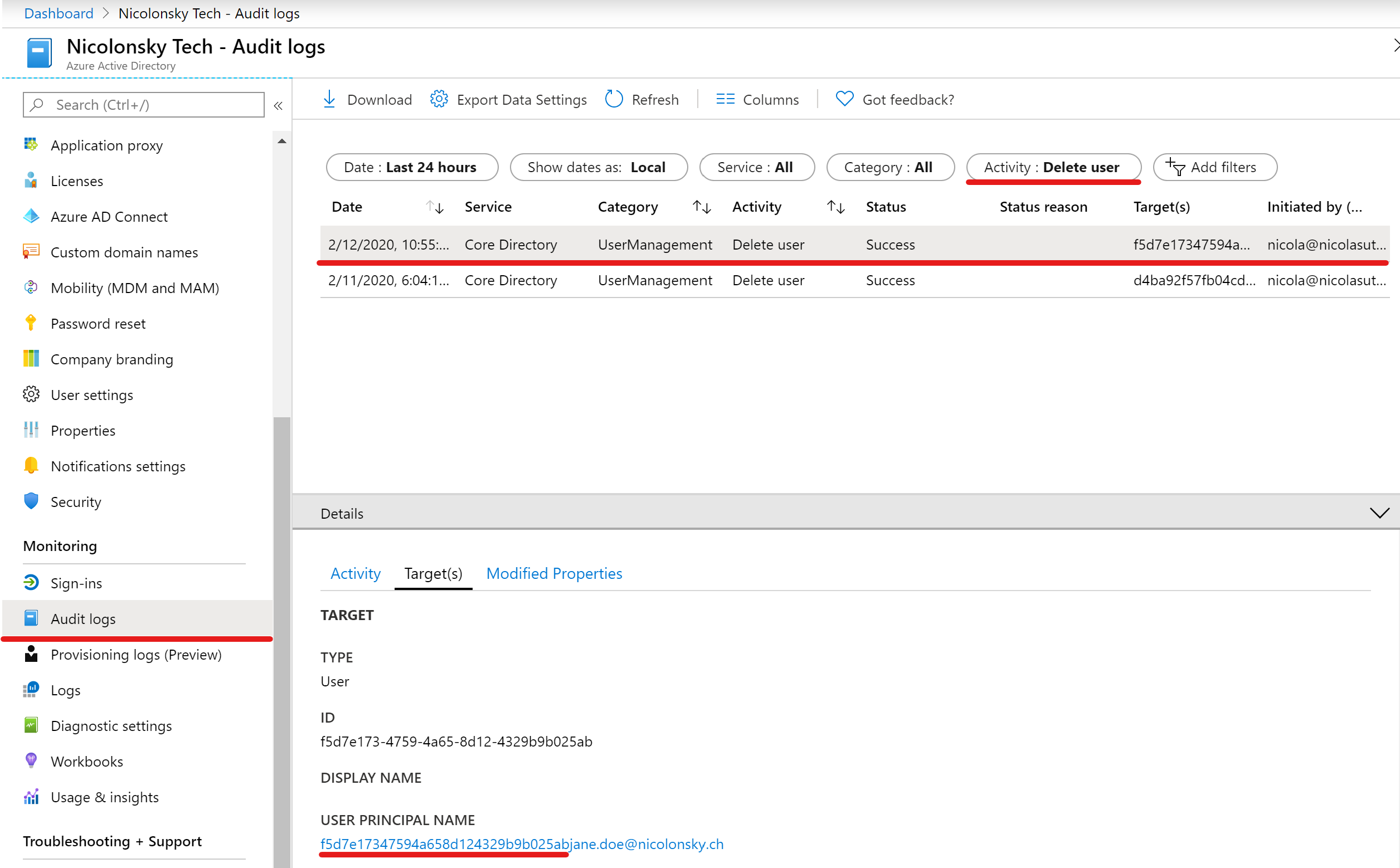Click the Usage & insights chart icon
The height and width of the screenshot is (868, 1400).
[31, 796]
